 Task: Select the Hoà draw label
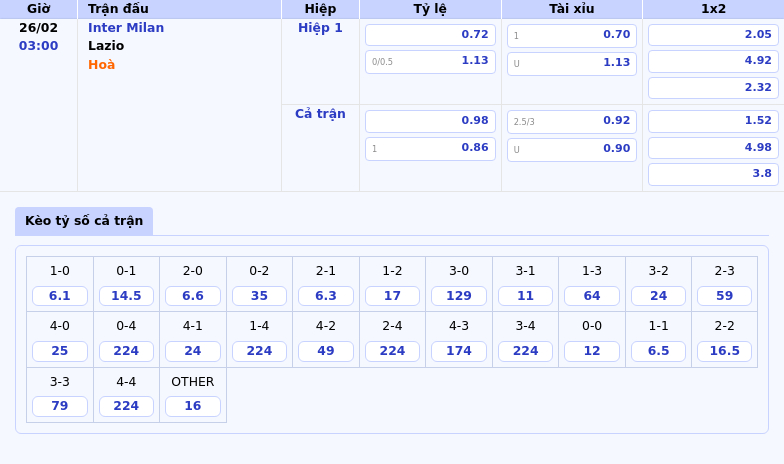(102, 64)
